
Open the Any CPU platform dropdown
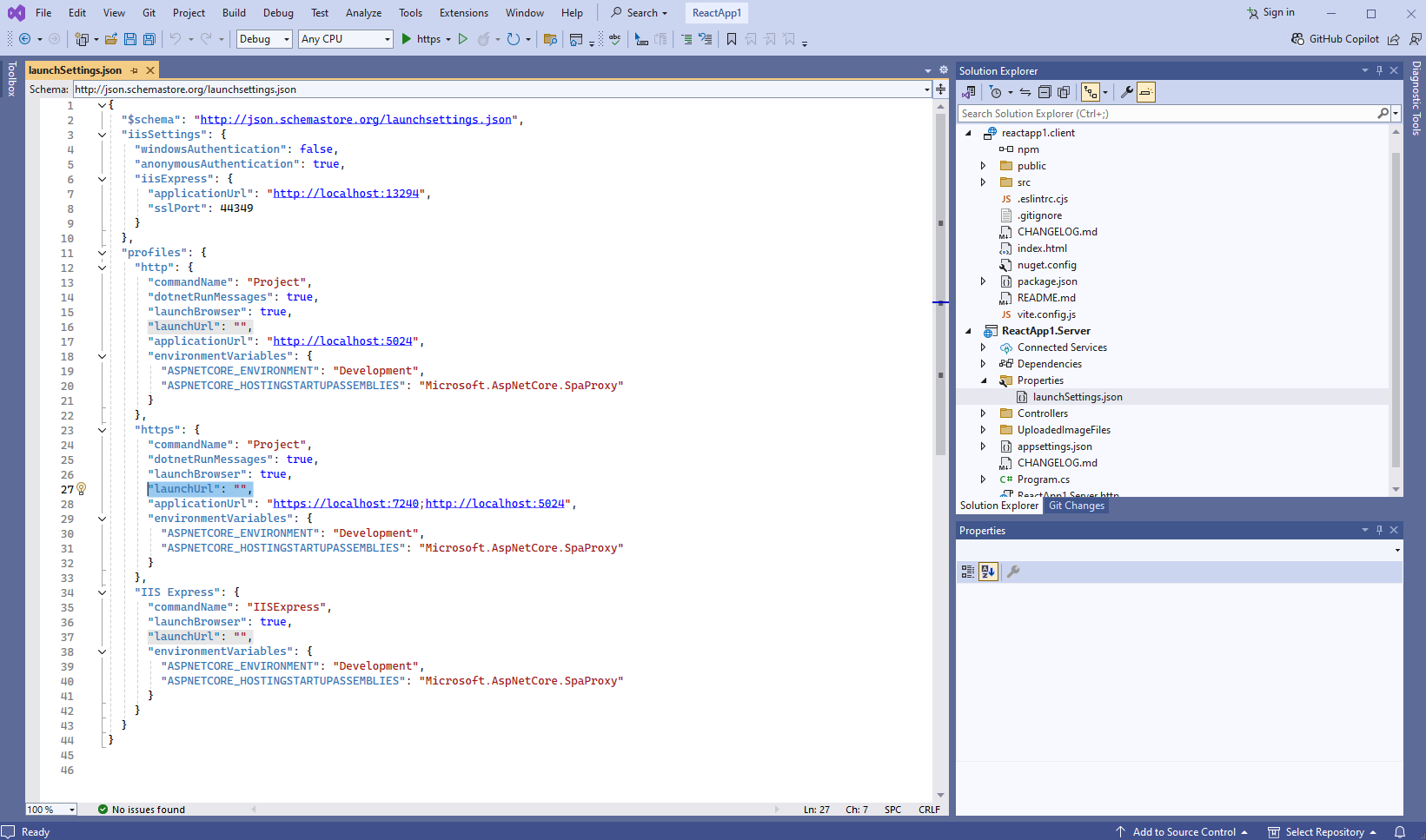pos(346,39)
